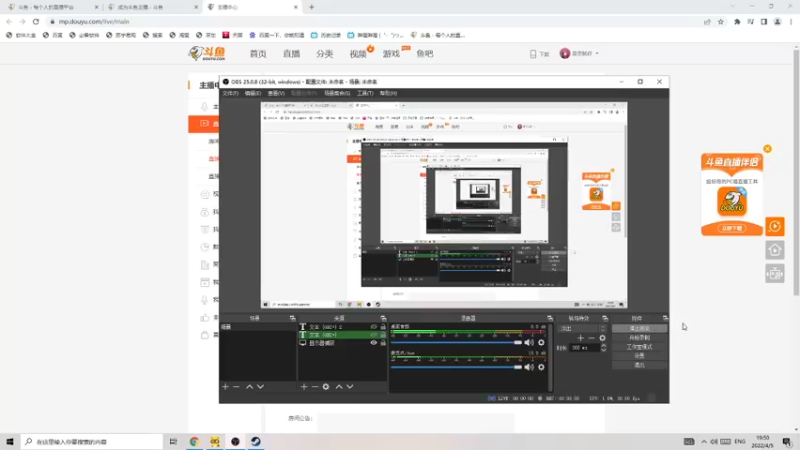This screenshot has width=800, height=450.
Task: Open user account dropdown on Douyu header
Action: (580, 53)
